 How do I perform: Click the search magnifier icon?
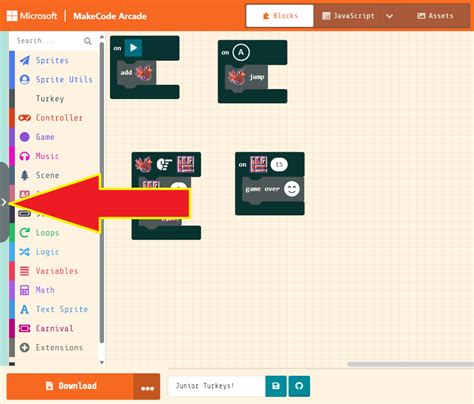coord(88,41)
